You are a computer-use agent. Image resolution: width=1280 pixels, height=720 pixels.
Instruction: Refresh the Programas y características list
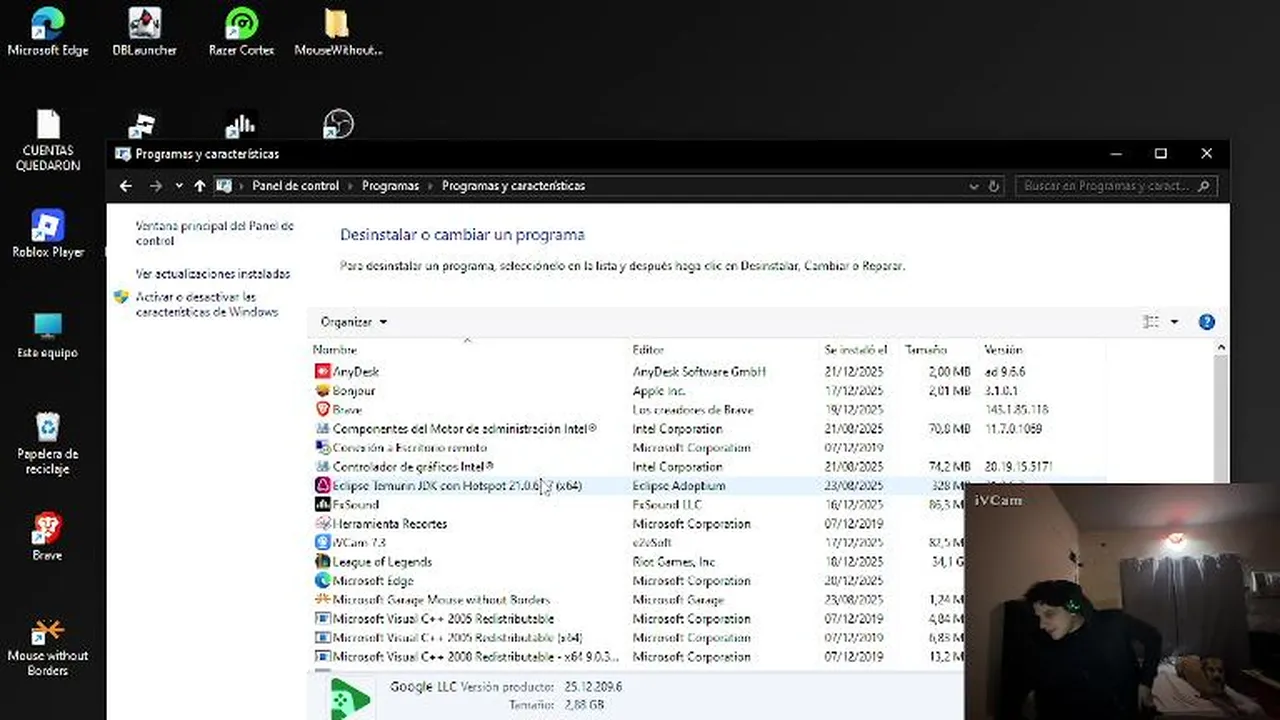[x=994, y=186]
